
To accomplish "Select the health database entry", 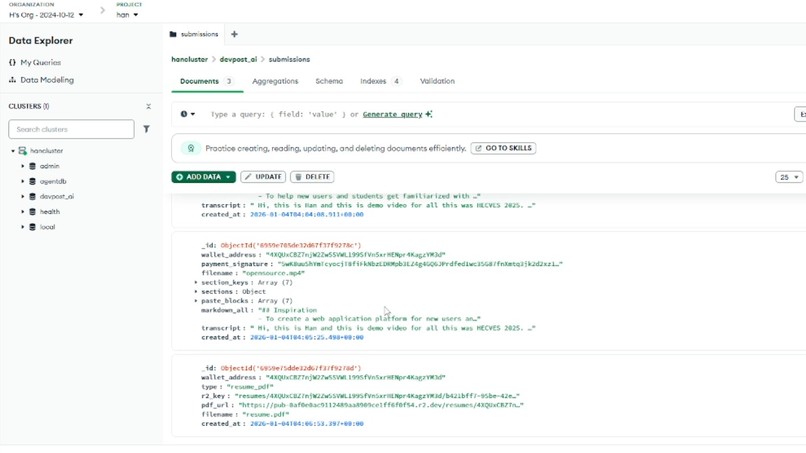I will click(49, 212).
